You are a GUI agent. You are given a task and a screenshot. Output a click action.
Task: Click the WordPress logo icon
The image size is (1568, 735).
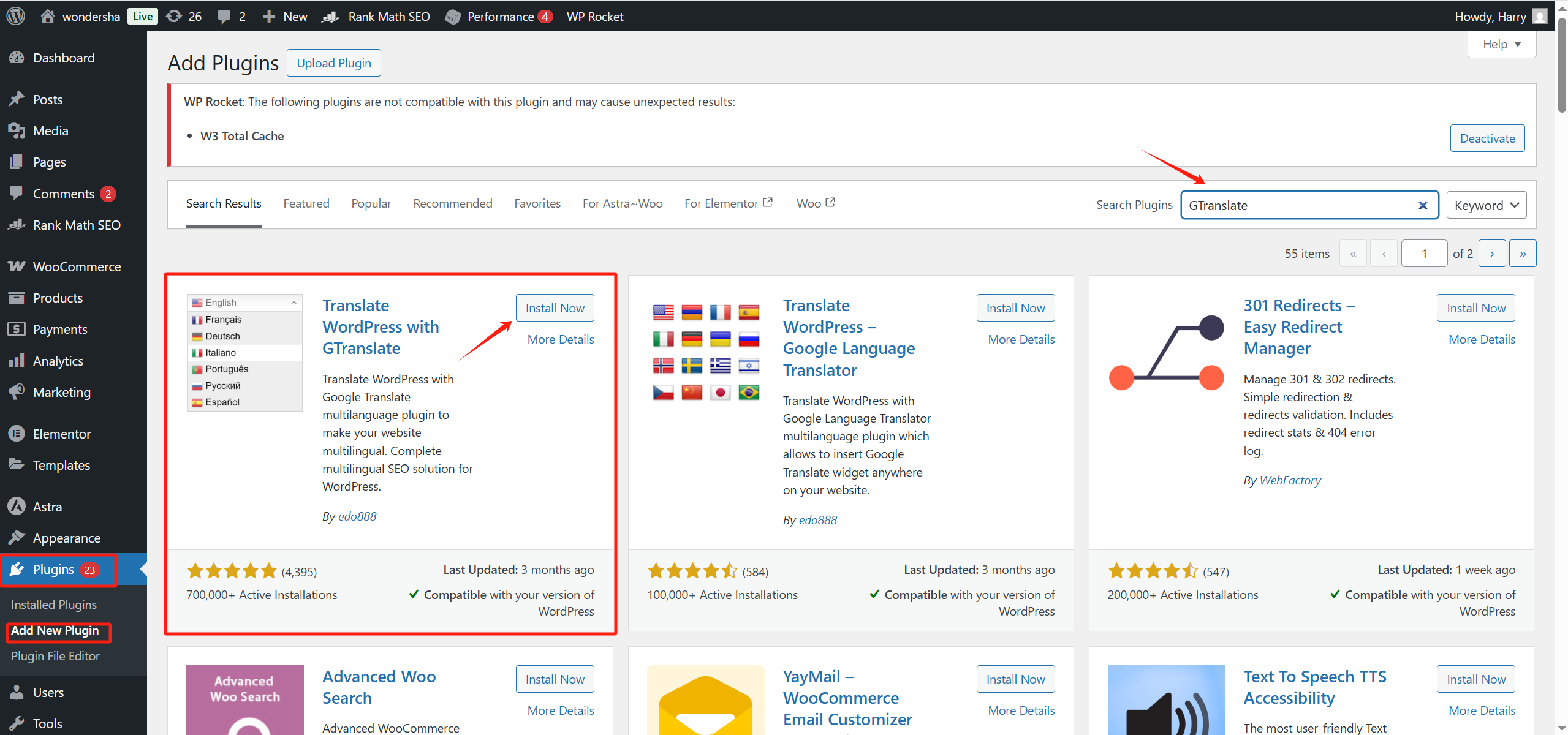[x=16, y=16]
